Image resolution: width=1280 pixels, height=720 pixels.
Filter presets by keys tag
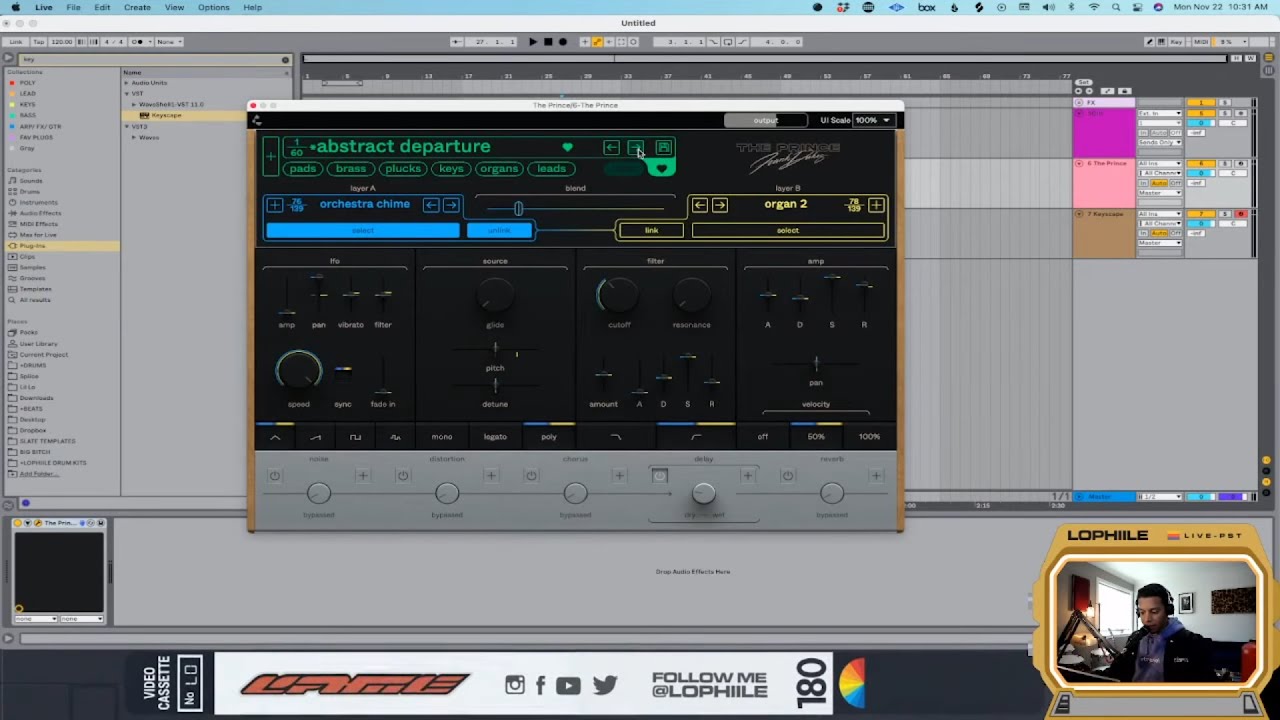451,169
